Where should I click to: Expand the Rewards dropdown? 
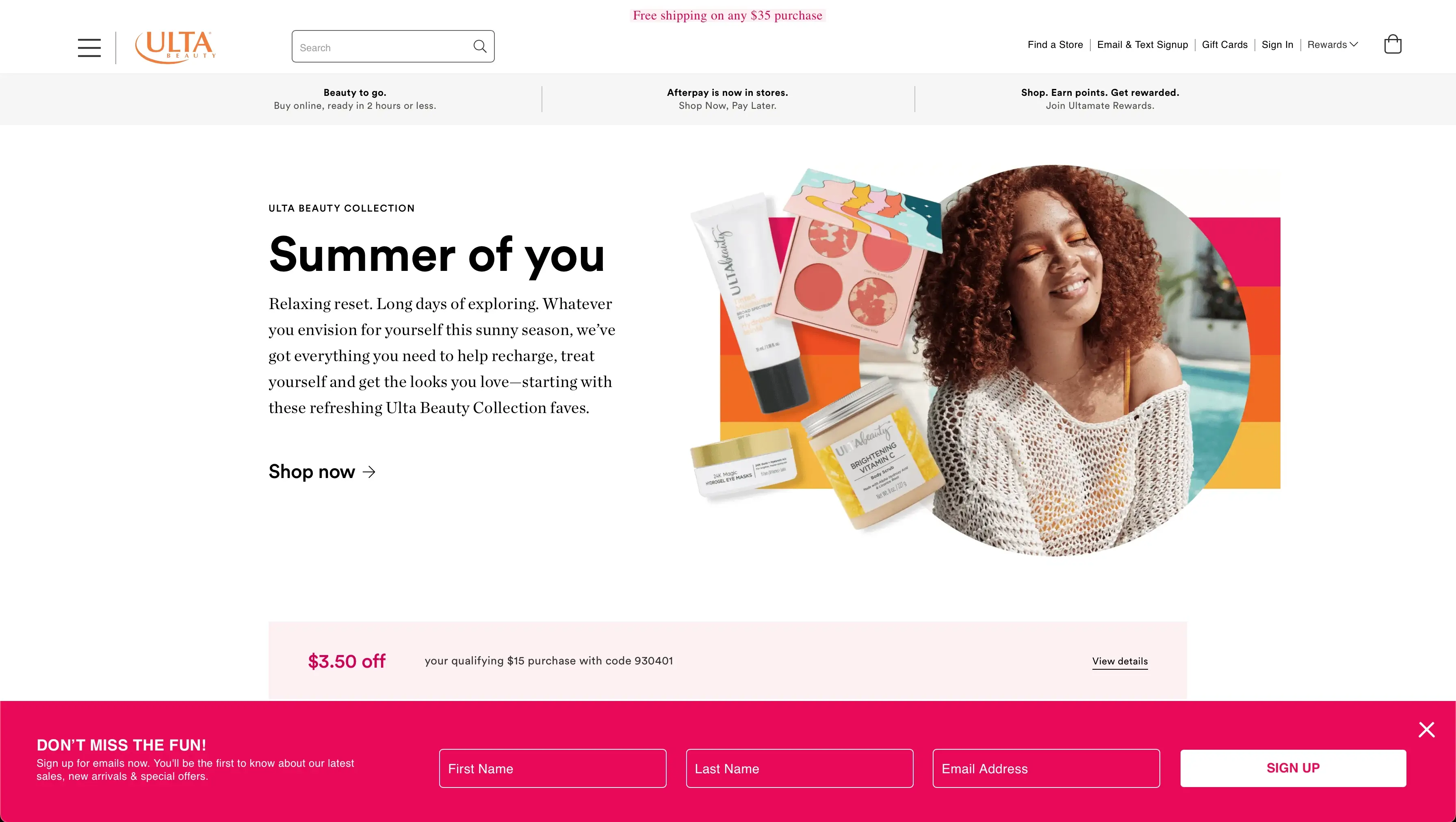pyautogui.click(x=1333, y=45)
